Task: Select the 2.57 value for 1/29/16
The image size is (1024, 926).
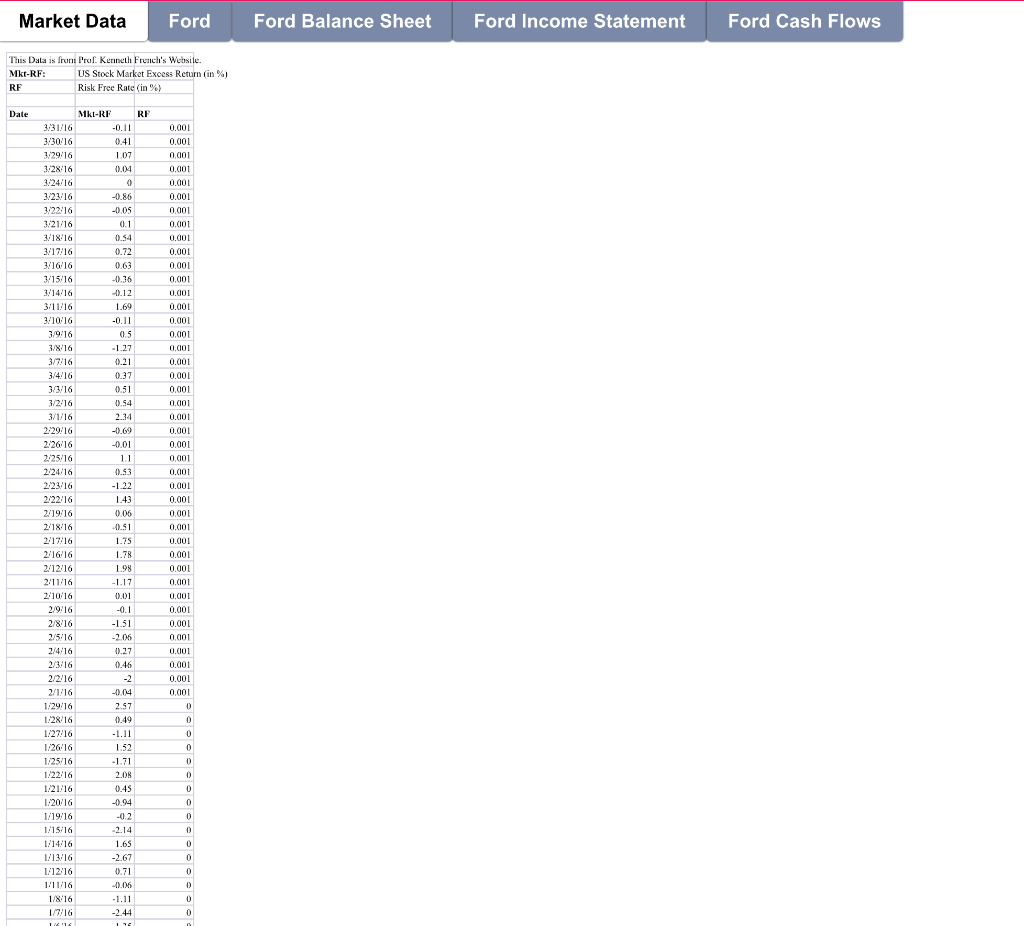Action: (x=110, y=706)
